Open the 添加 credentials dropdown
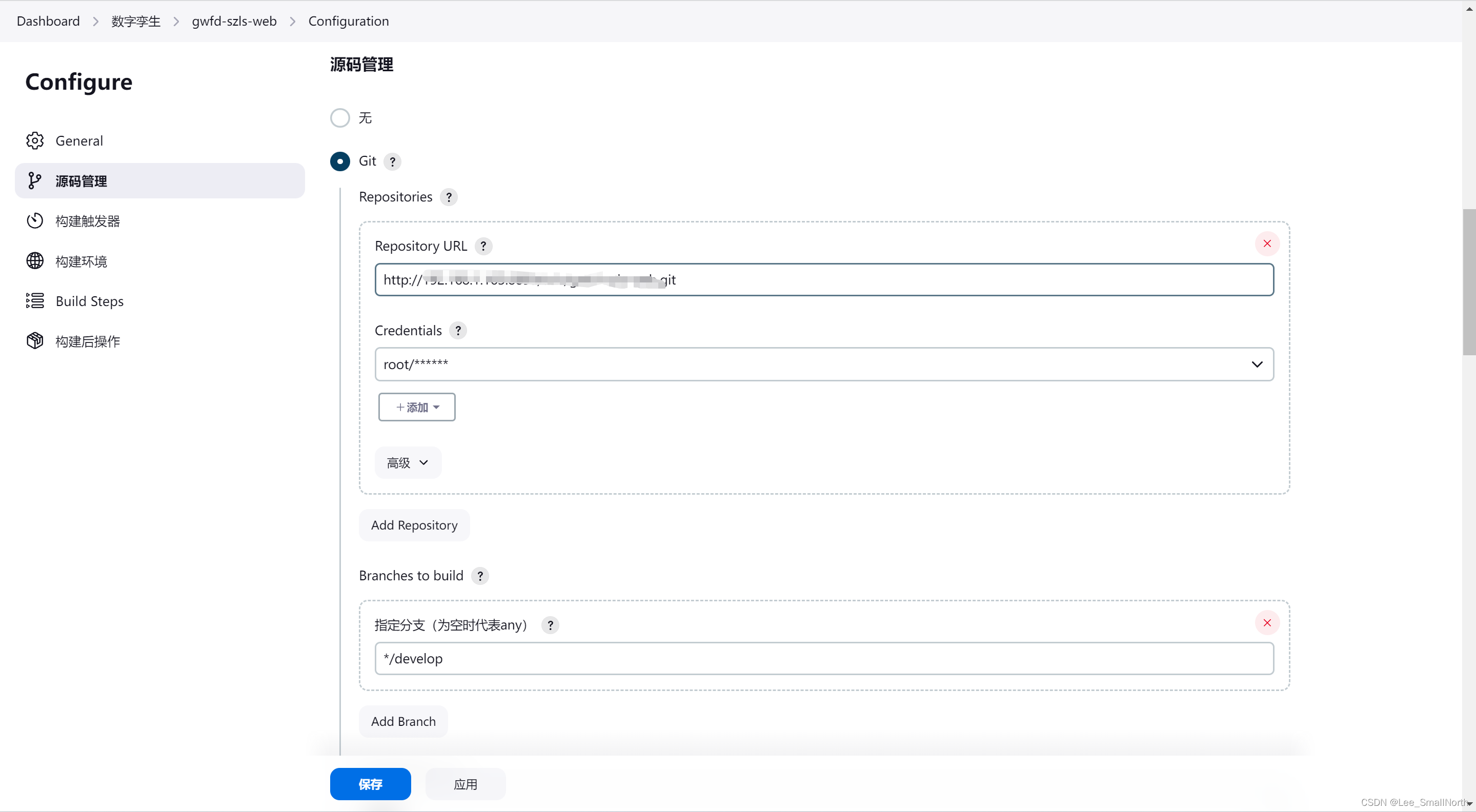The height and width of the screenshot is (812, 1476). (x=417, y=407)
